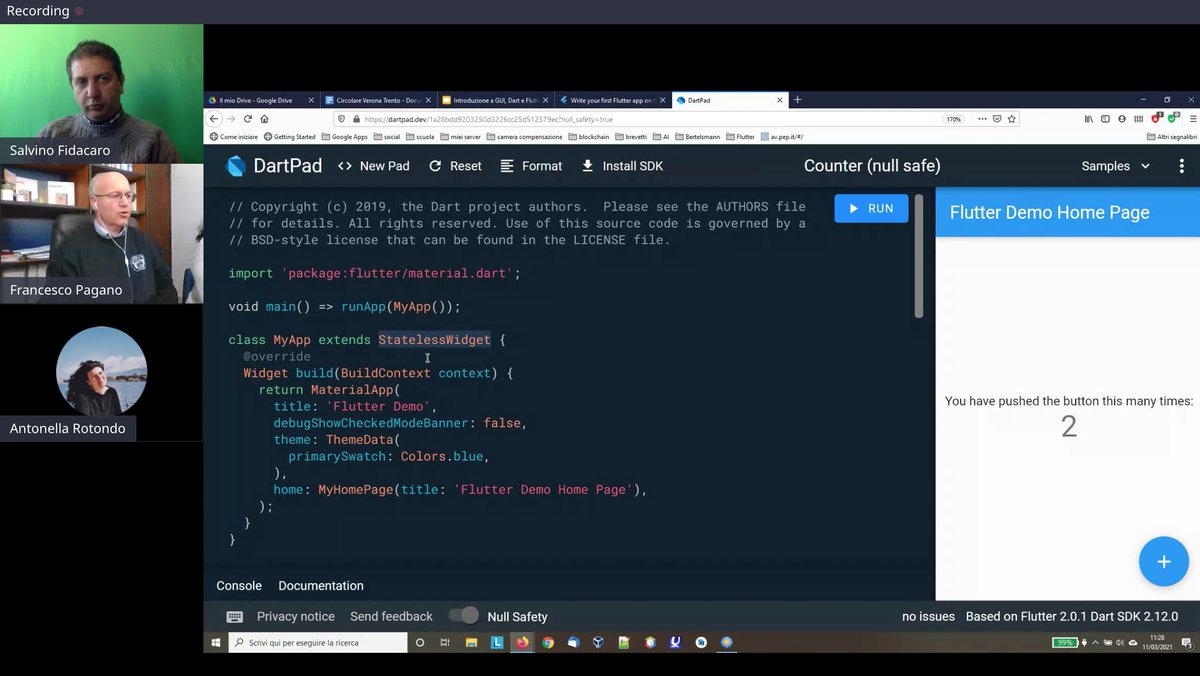Click Cortana circle icon on taskbar
The image size is (1200, 676).
click(420, 642)
